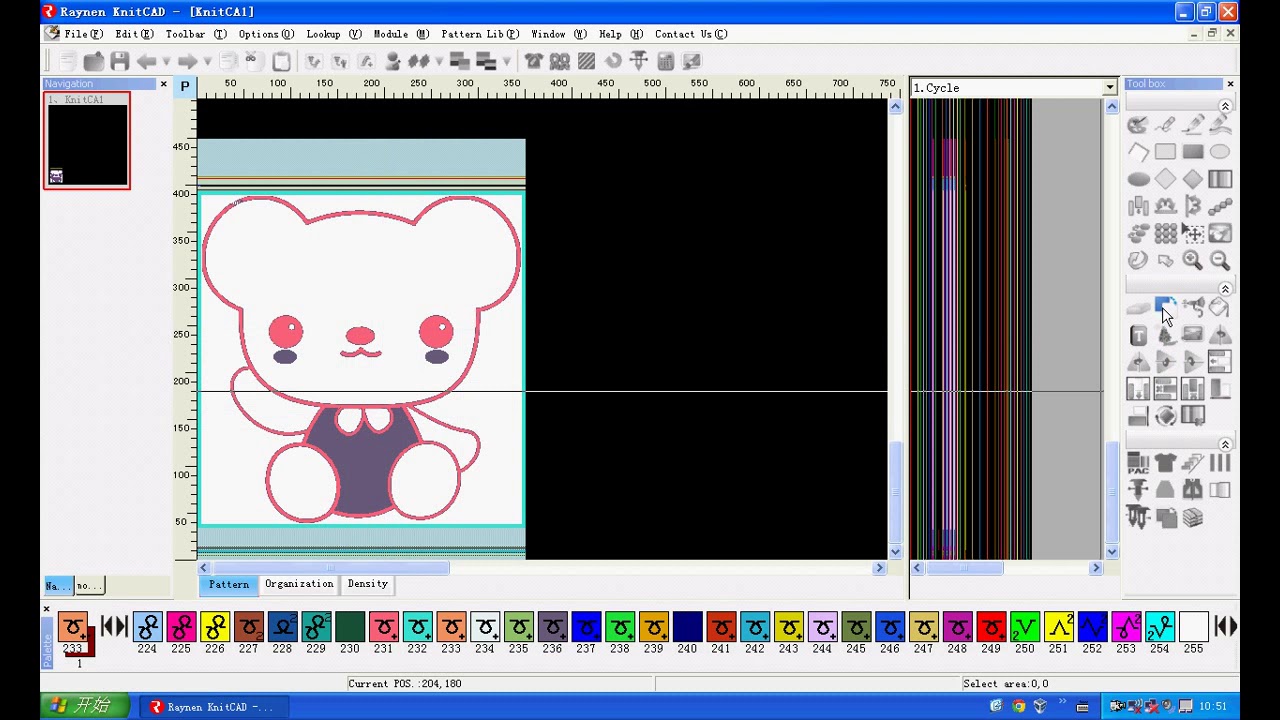Open the 1.Cycle dropdown

click(1109, 88)
